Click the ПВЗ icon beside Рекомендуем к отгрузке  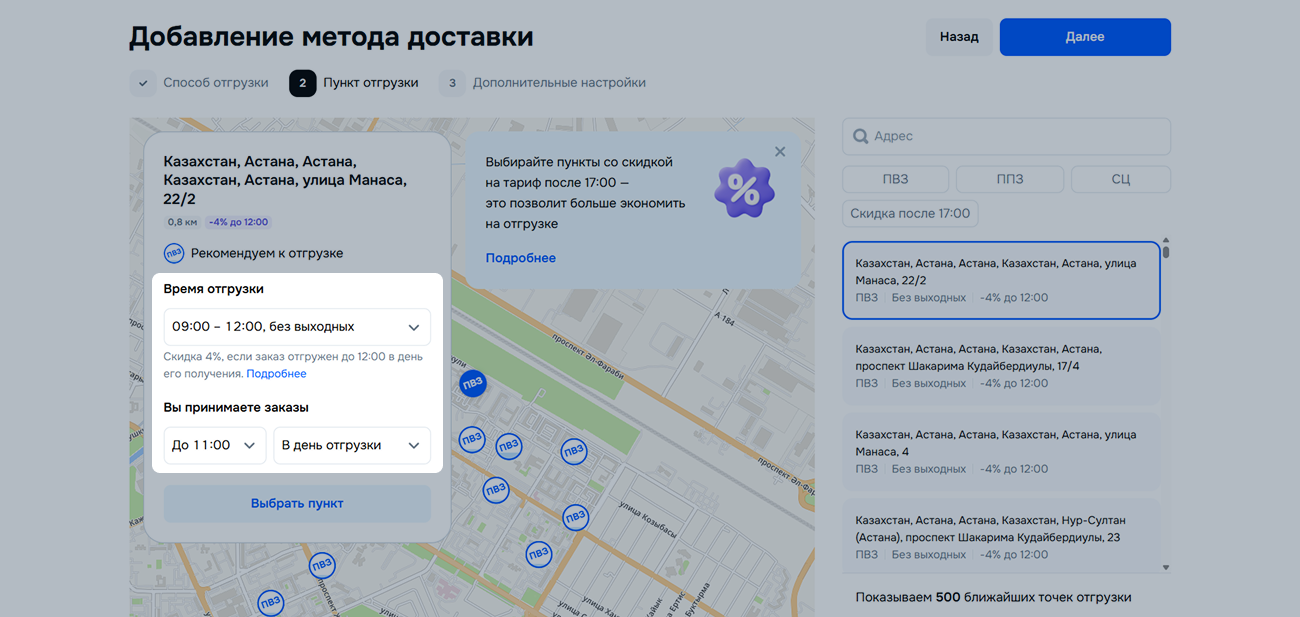coord(174,253)
